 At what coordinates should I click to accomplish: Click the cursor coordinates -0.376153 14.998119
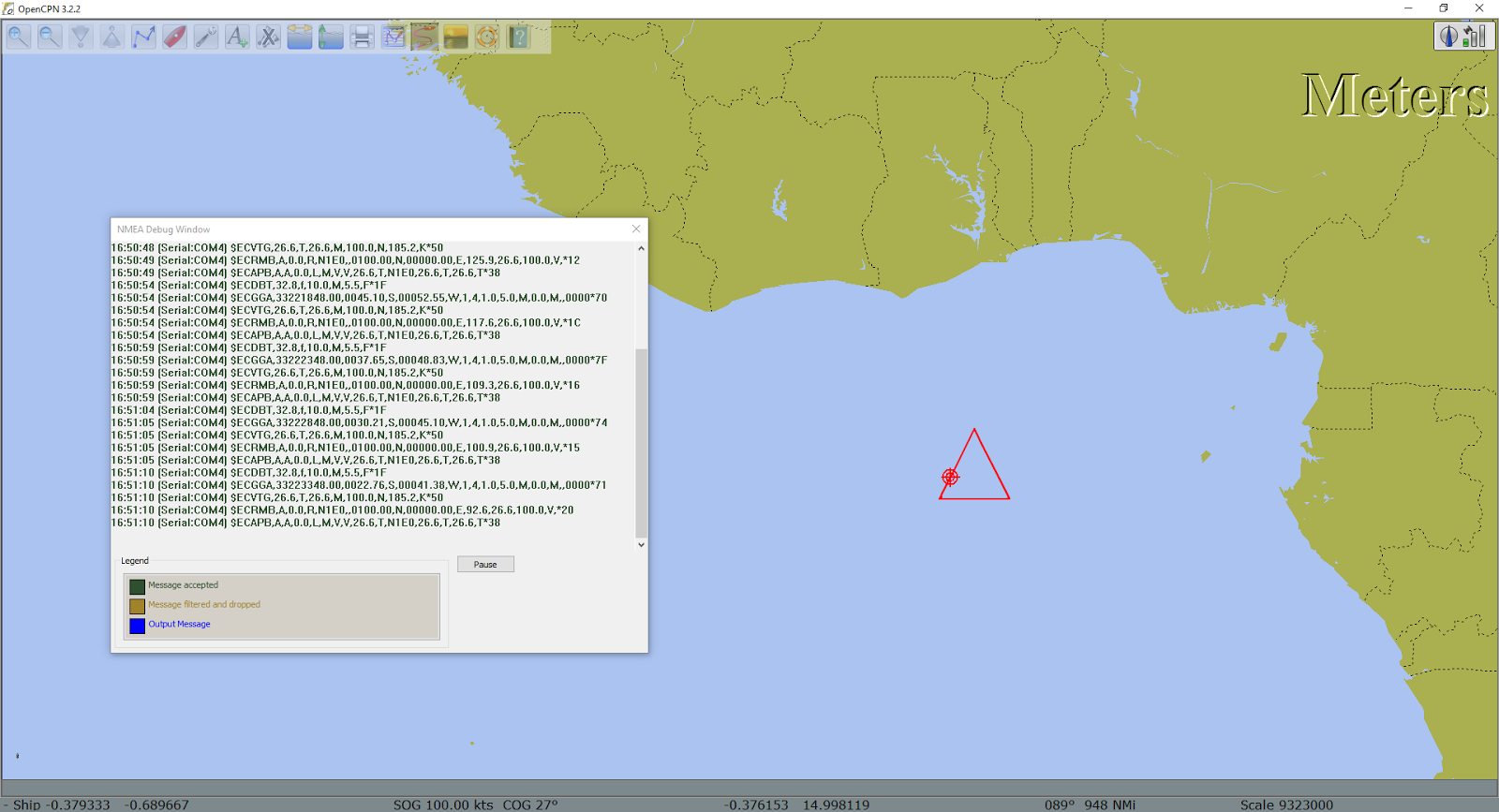tap(796, 805)
